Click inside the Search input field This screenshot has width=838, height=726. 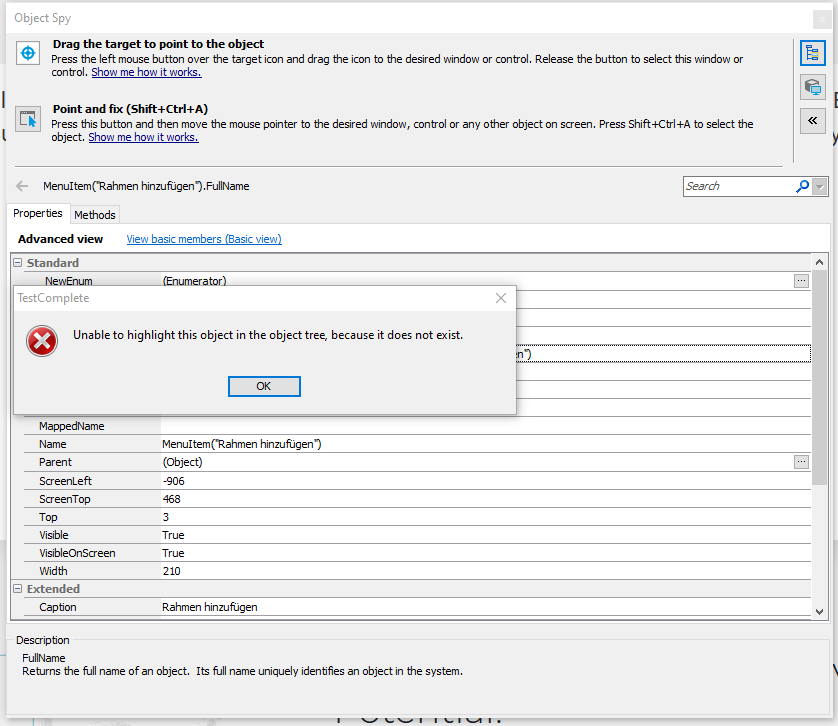(738, 186)
